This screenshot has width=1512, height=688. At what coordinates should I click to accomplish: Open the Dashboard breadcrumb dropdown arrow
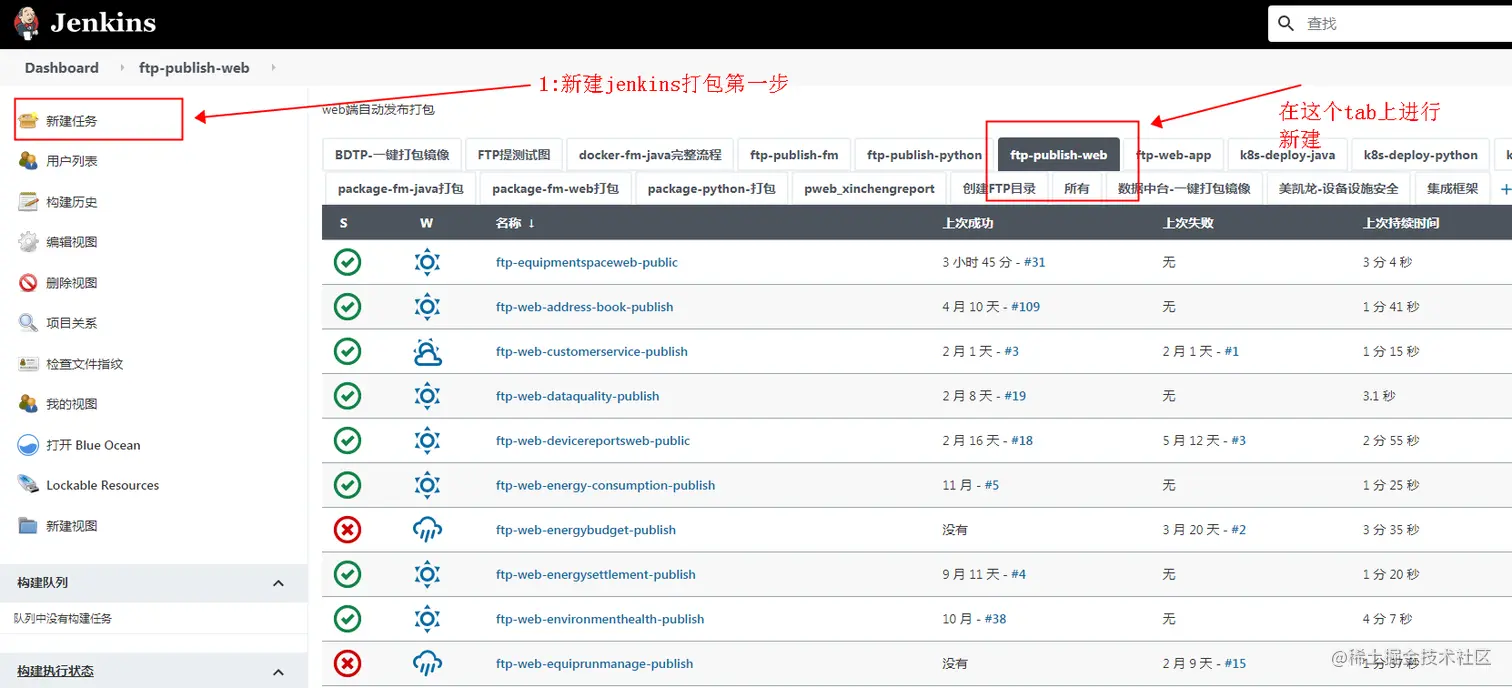click(120, 68)
